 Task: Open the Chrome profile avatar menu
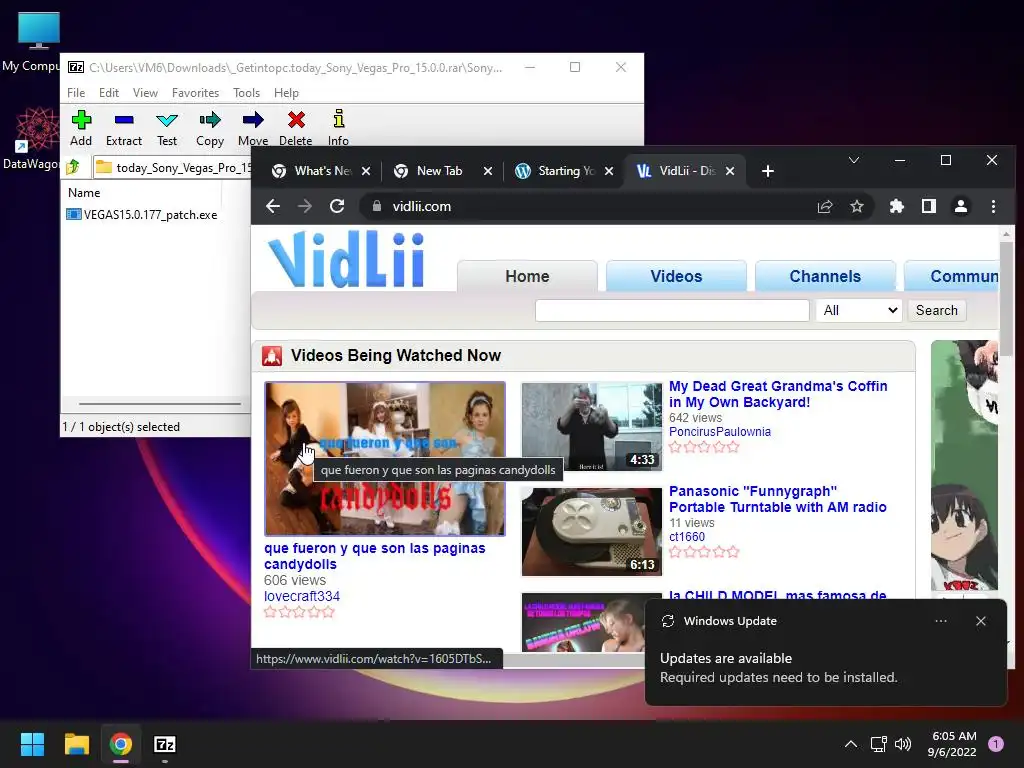click(961, 206)
